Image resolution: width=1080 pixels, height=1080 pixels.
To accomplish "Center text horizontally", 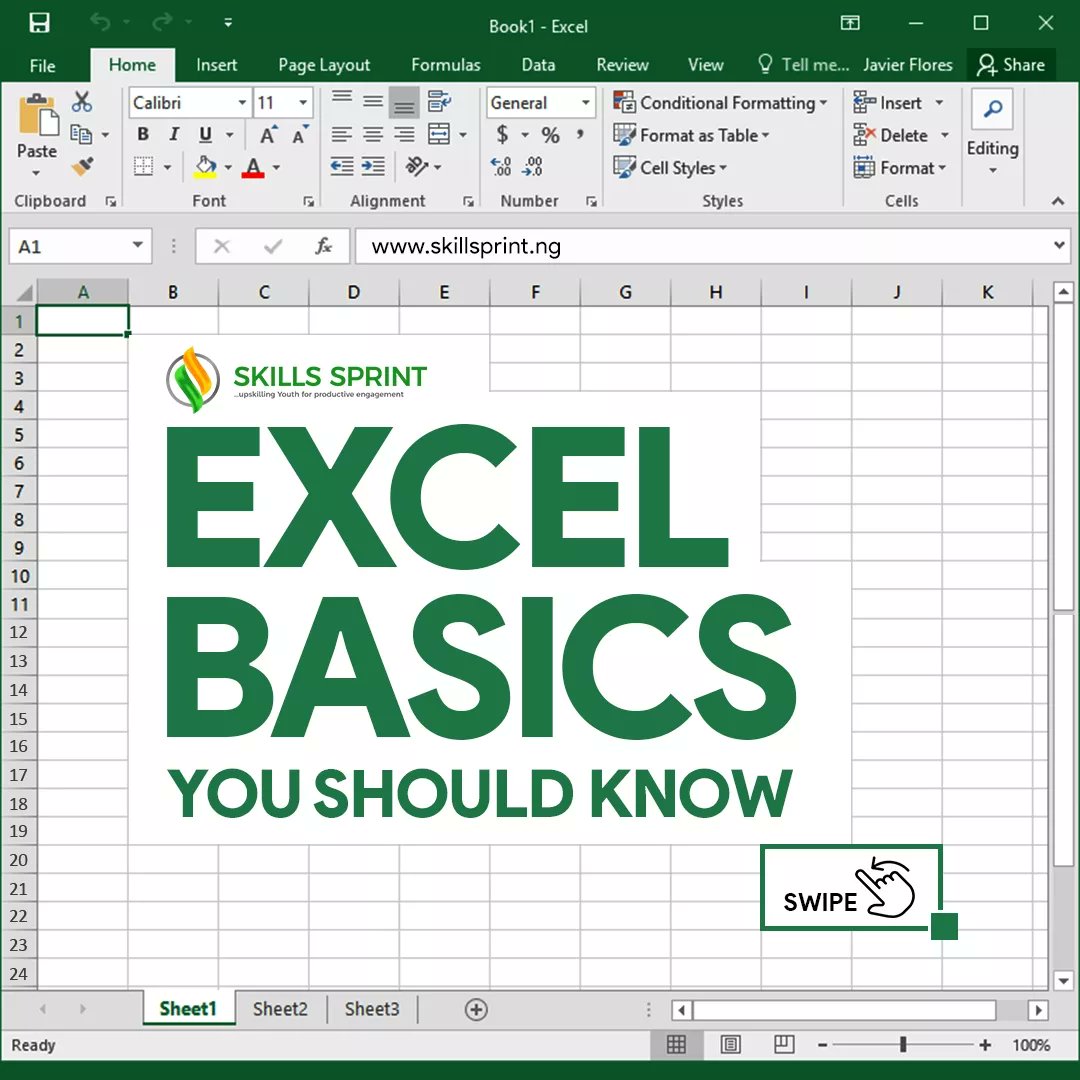I will [373, 134].
